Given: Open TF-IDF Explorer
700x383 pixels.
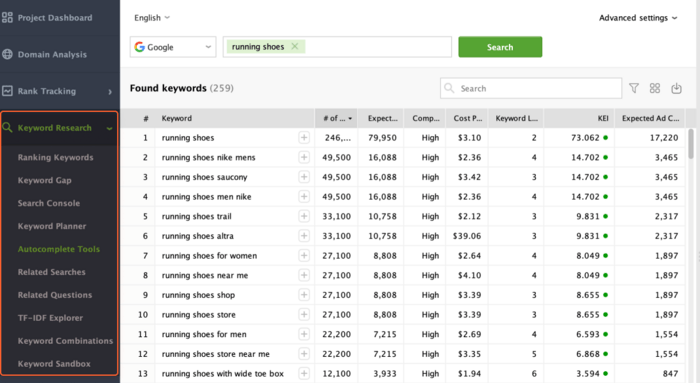Looking at the screenshot, I should (x=50, y=318).
